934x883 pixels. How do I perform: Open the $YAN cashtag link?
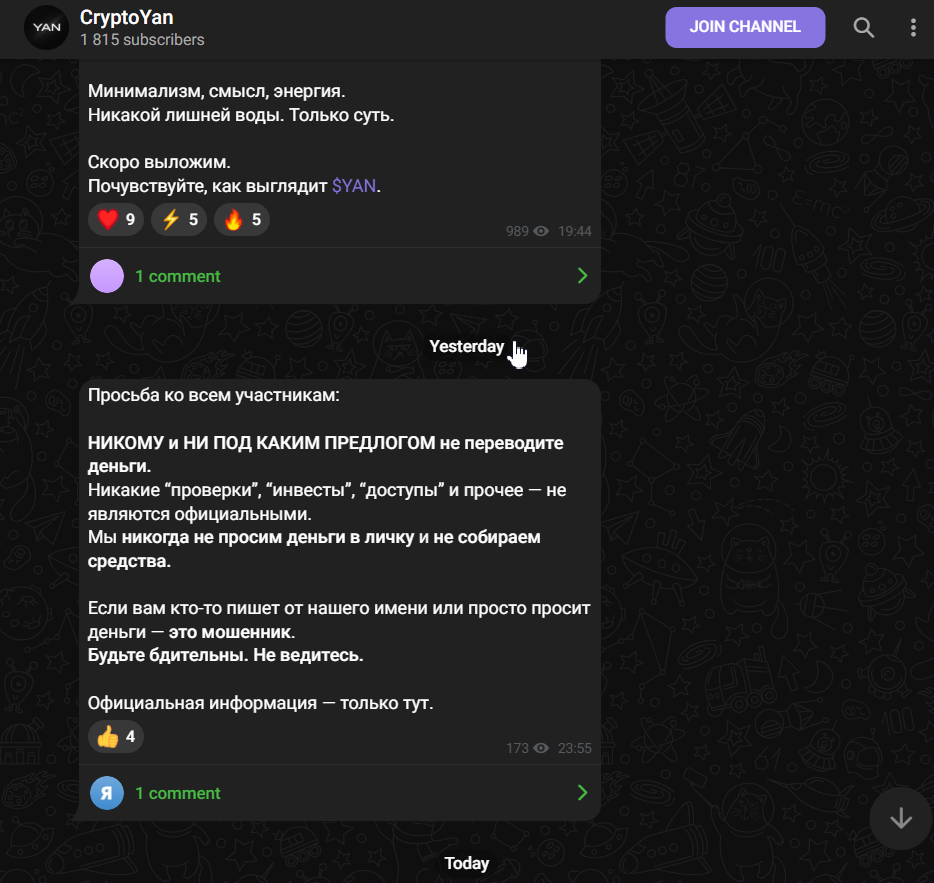click(355, 186)
